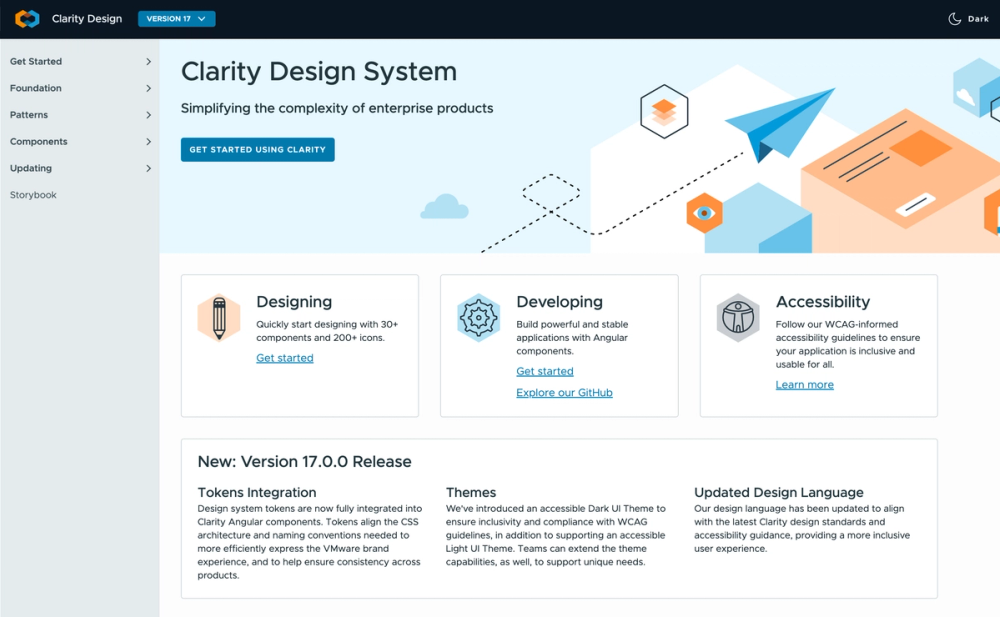Click the Accessibility person icon
The width and height of the screenshot is (1000, 617).
pyautogui.click(x=738, y=318)
